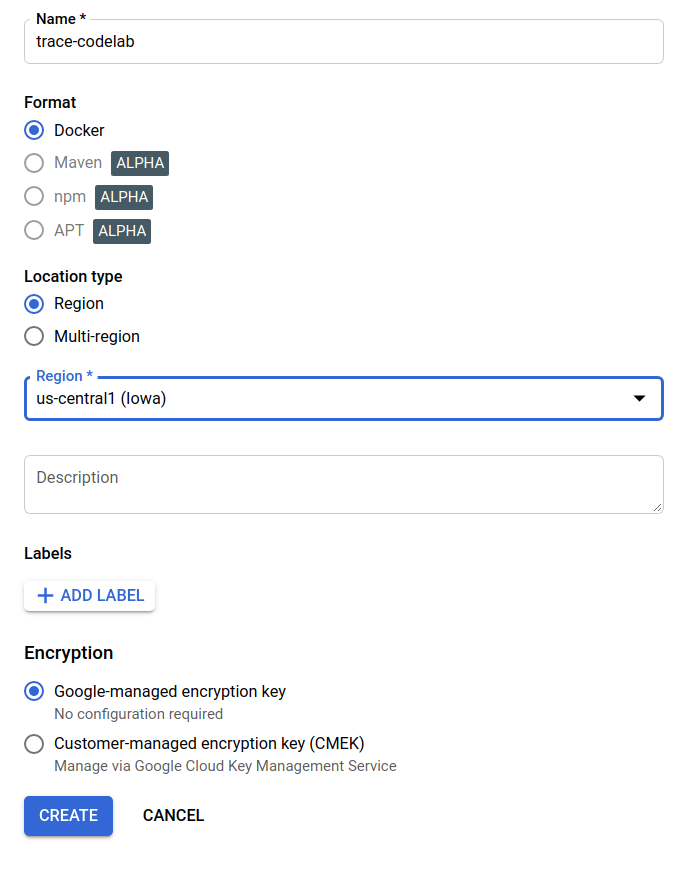Choose the npm format radio button

[34, 197]
